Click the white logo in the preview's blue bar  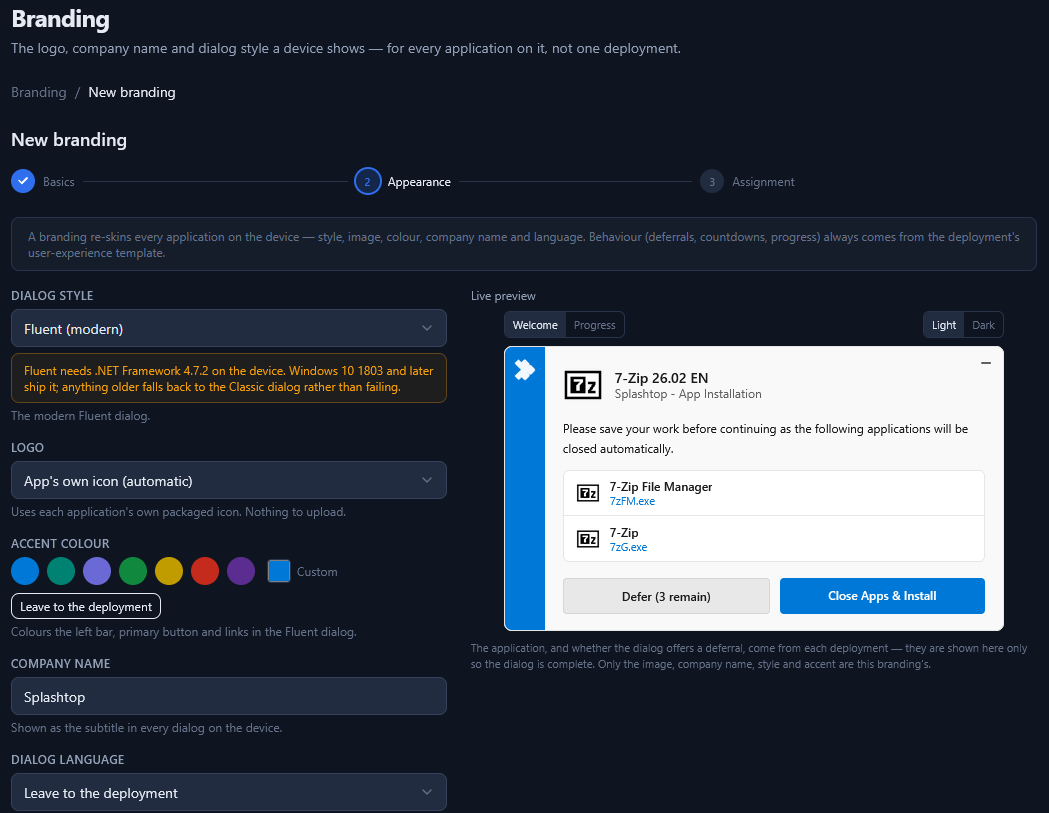(x=524, y=369)
